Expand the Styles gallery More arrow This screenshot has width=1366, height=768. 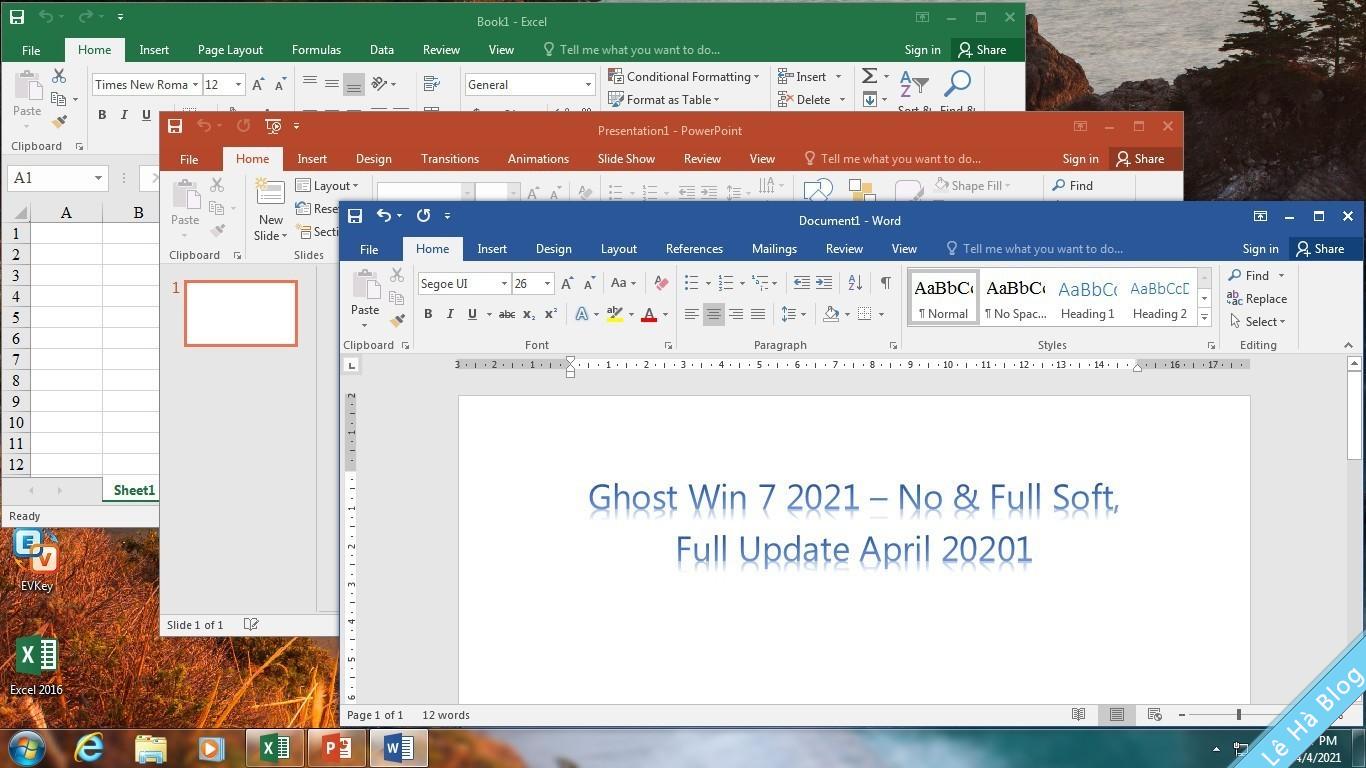pyautogui.click(x=1204, y=317)
